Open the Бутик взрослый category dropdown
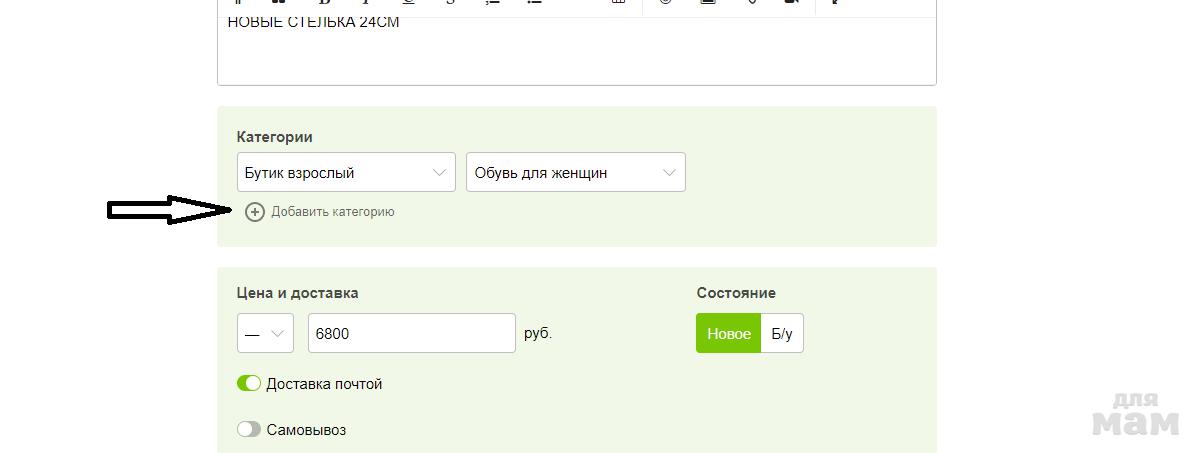Image resolution: width=1198 pixels, height=453 pixels. [x=346, y=172]
